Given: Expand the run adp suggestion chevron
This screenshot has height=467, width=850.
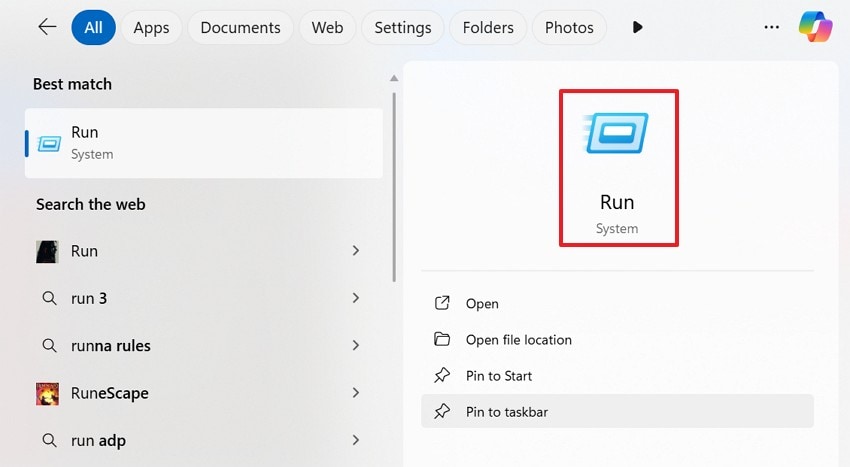Looking at the screenshot, I should [356, 440].
